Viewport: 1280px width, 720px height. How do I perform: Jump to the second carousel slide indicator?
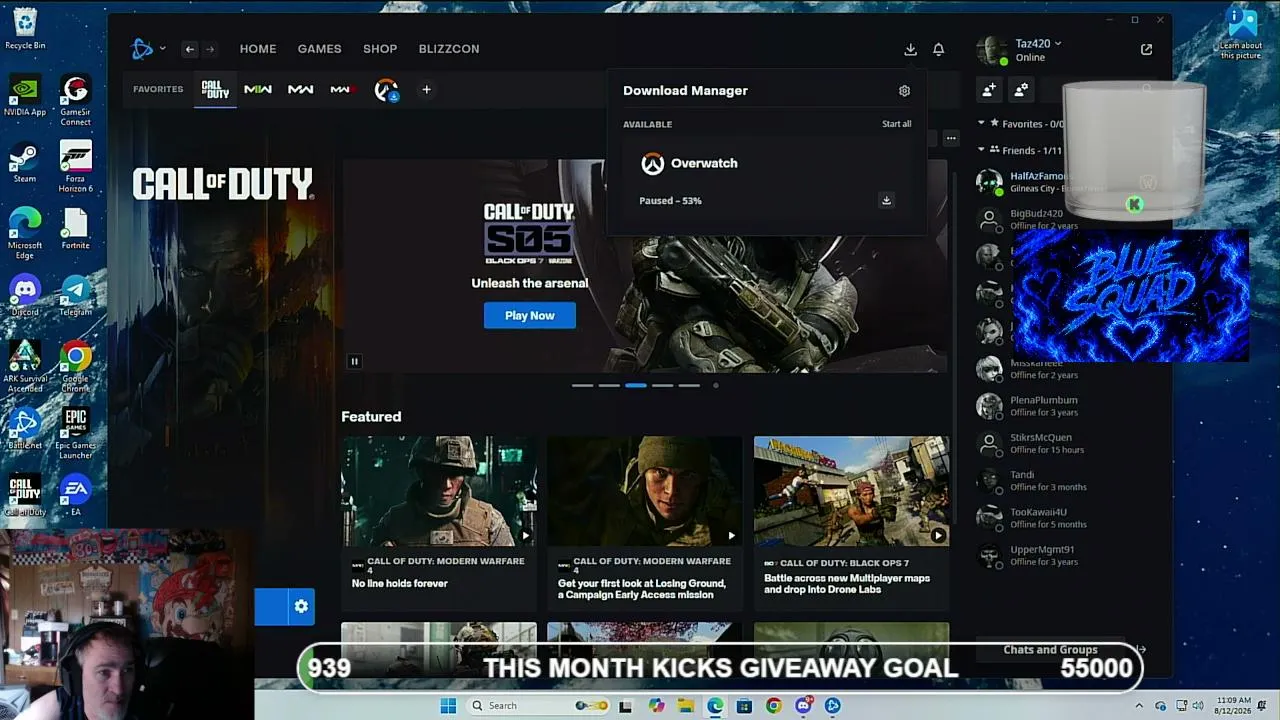click(609, 385)
